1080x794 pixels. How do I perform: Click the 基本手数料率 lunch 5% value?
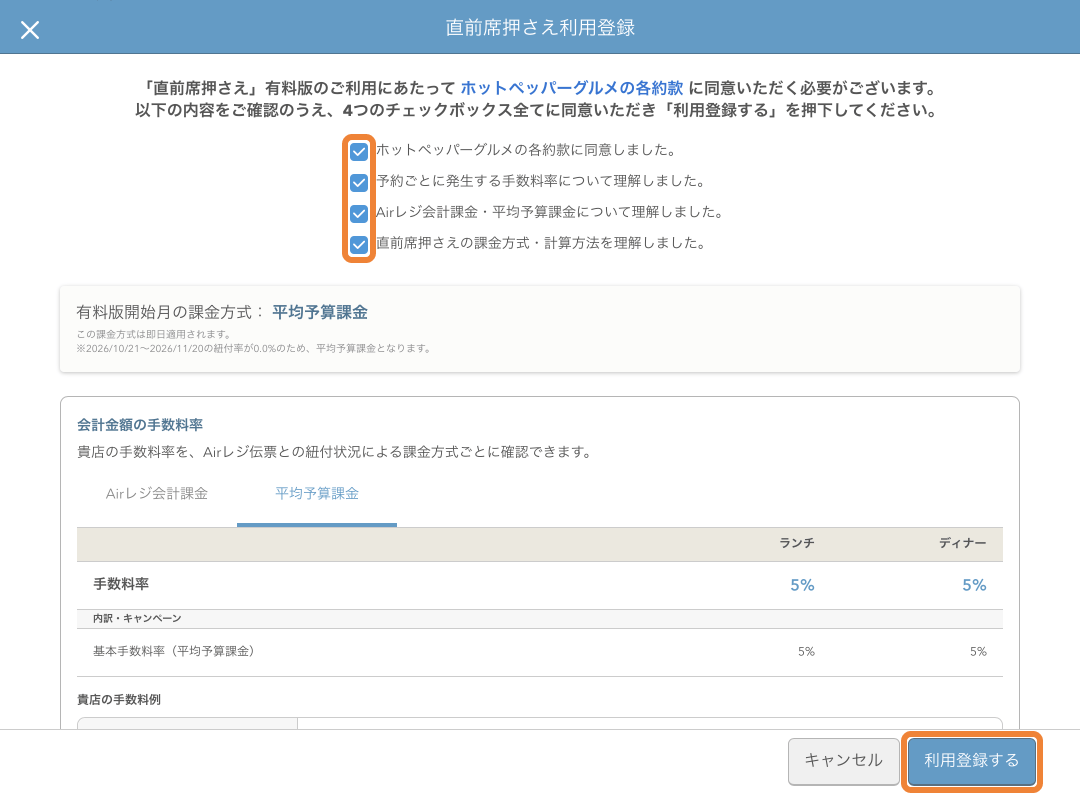[x=807, y=651]
